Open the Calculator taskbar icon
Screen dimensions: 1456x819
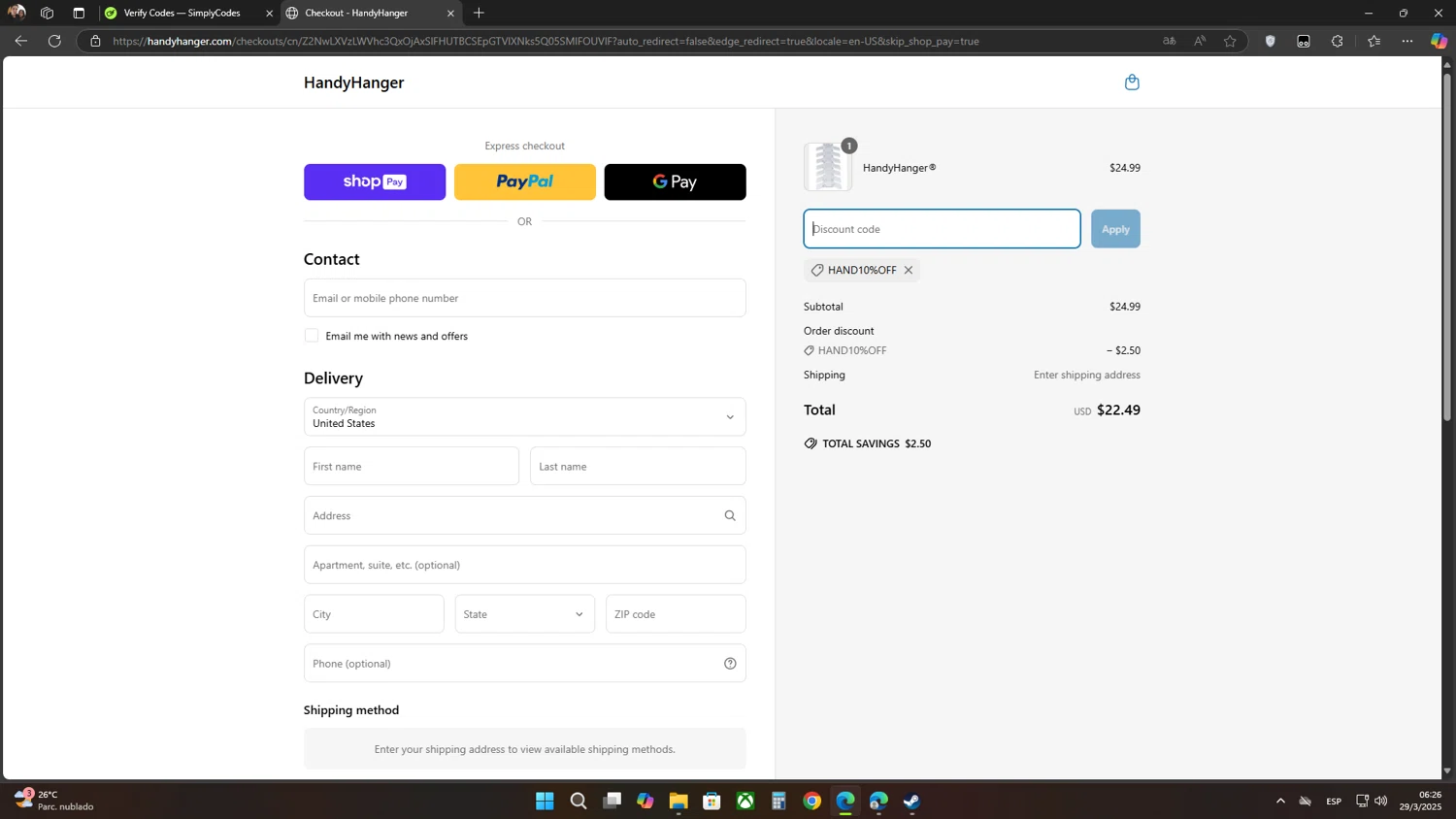778,801
